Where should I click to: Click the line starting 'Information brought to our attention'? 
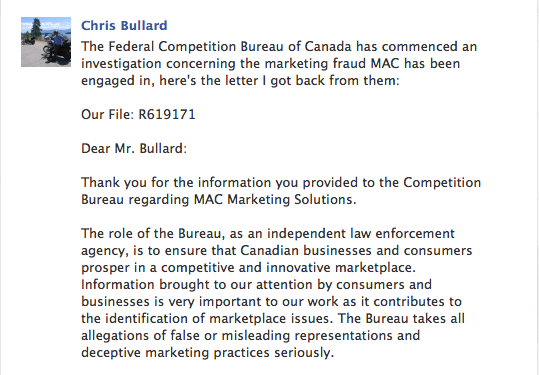pyautogui.click(x=256, y=285)
